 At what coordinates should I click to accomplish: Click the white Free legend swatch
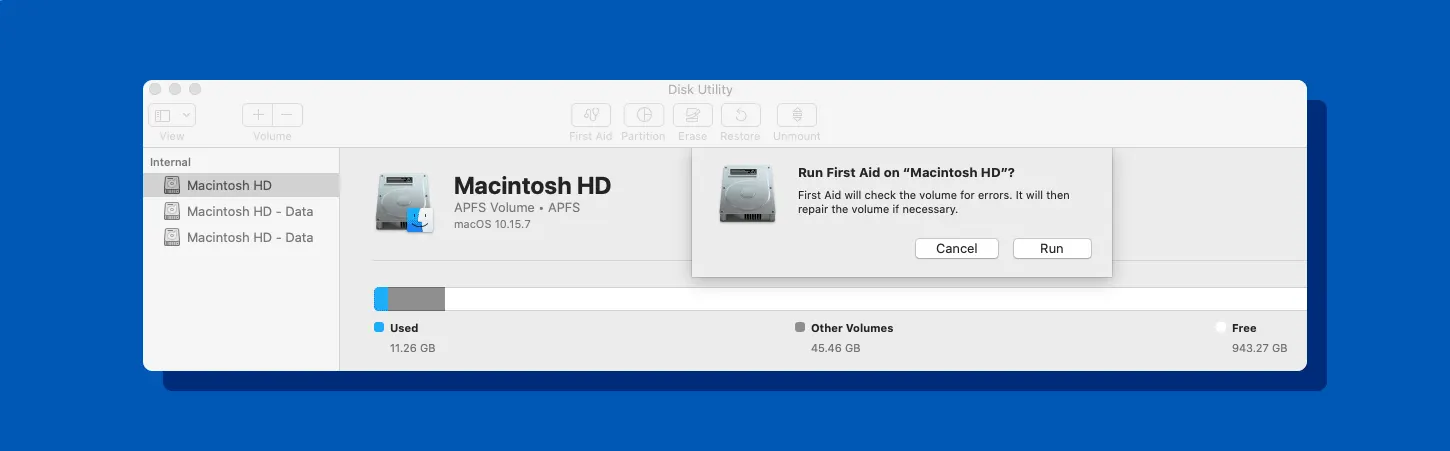(1221, 327)
